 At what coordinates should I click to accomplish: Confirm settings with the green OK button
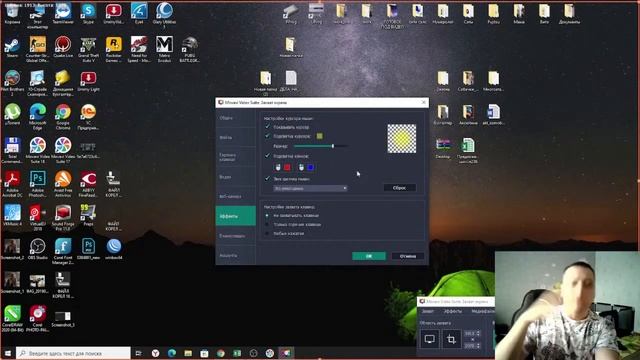(x=369, y=256)
